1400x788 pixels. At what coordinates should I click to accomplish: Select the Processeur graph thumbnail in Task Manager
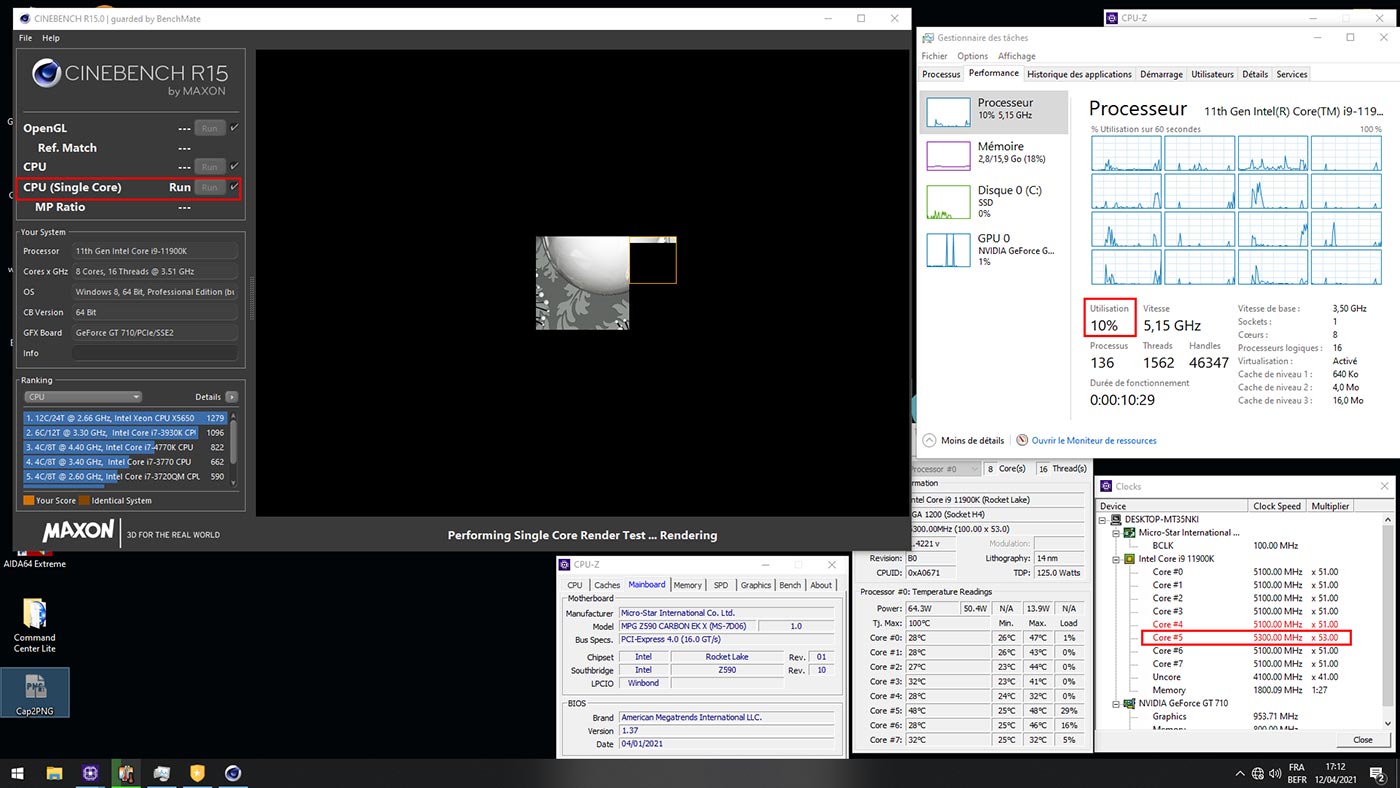tap(947, 112)
